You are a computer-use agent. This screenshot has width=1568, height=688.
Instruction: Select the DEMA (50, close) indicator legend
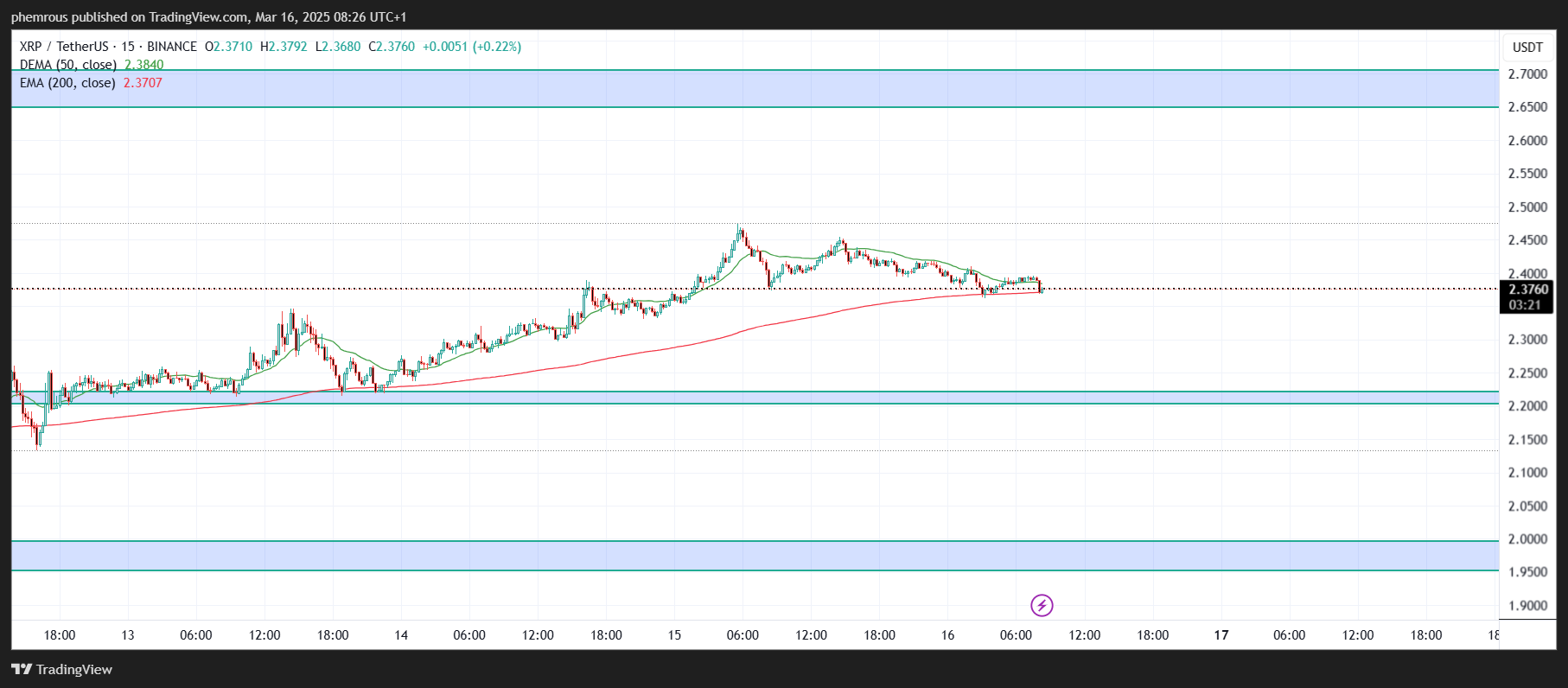coord(68,65)
